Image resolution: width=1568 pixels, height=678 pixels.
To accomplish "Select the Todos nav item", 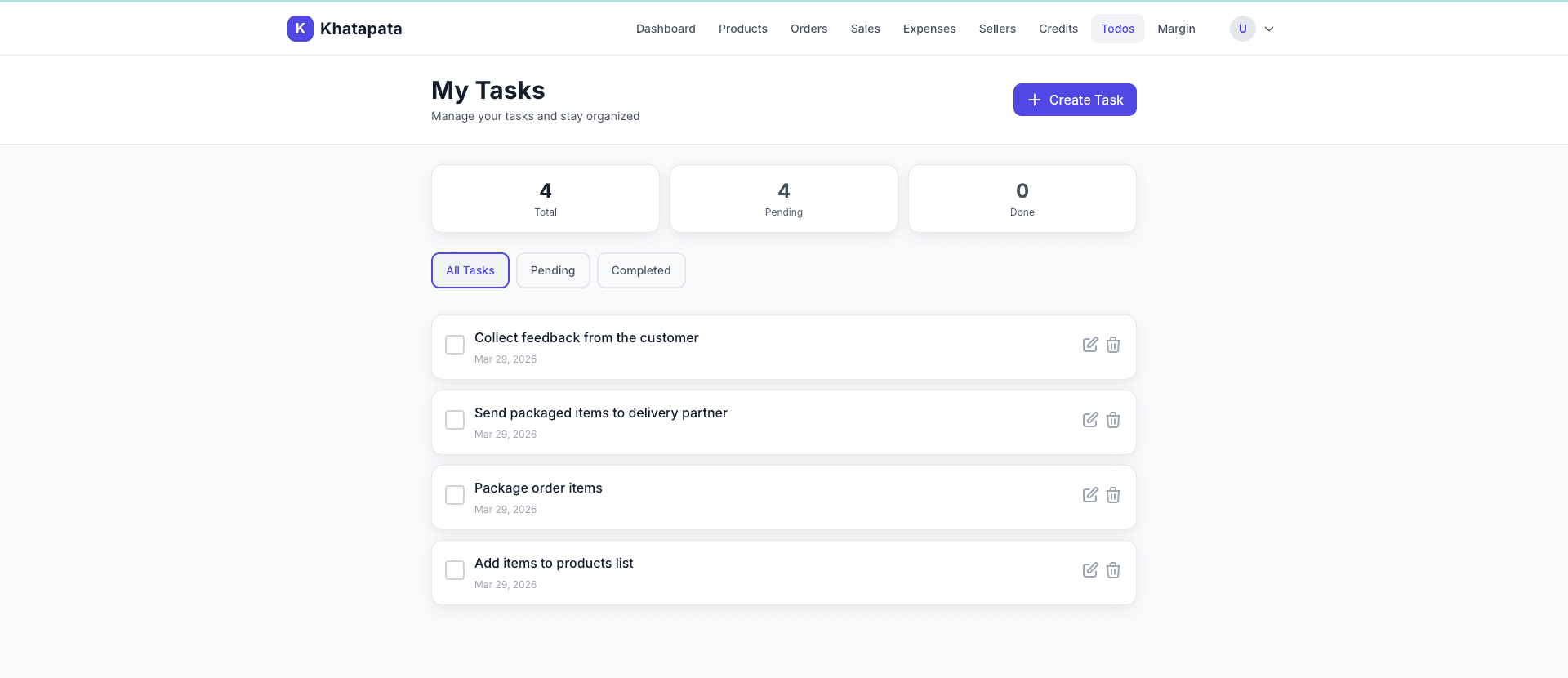I will [x=1118, y=29].
